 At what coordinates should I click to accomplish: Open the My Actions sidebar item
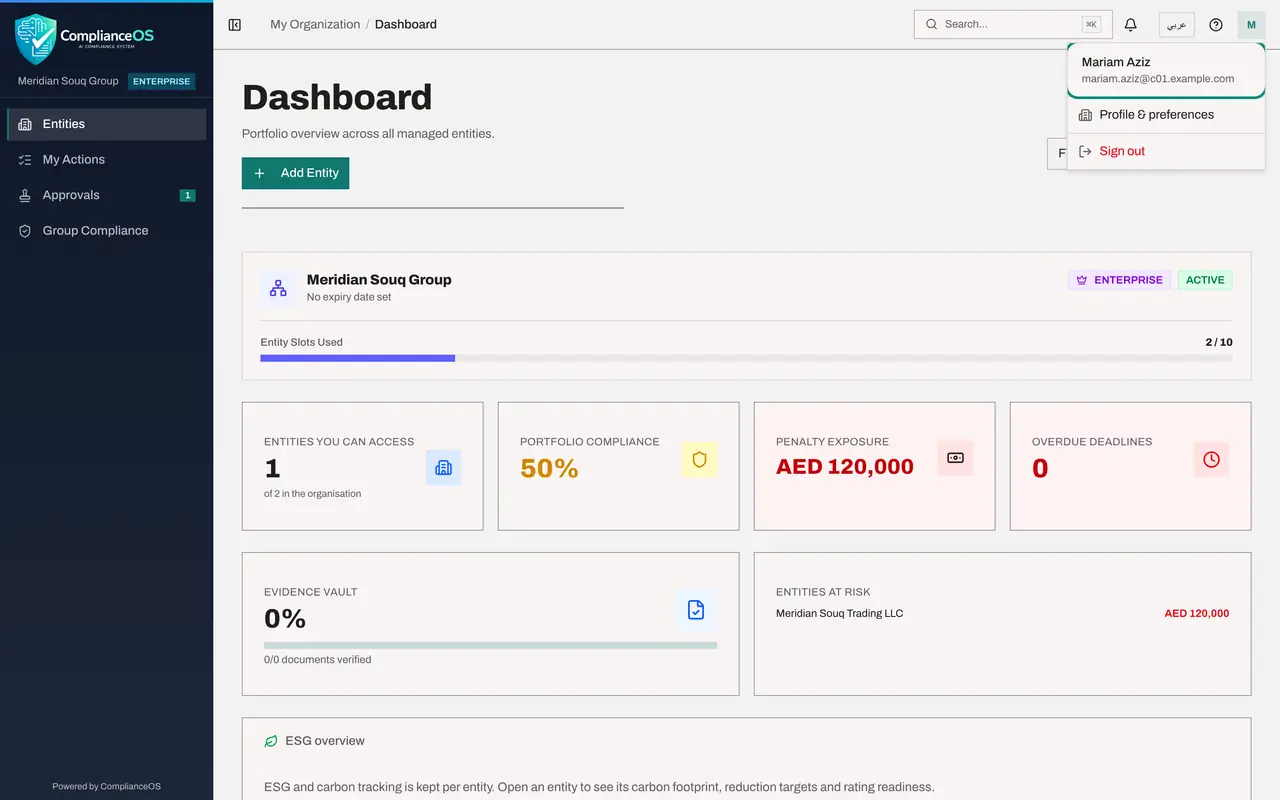pyautogui.click(x=106, y=160)
